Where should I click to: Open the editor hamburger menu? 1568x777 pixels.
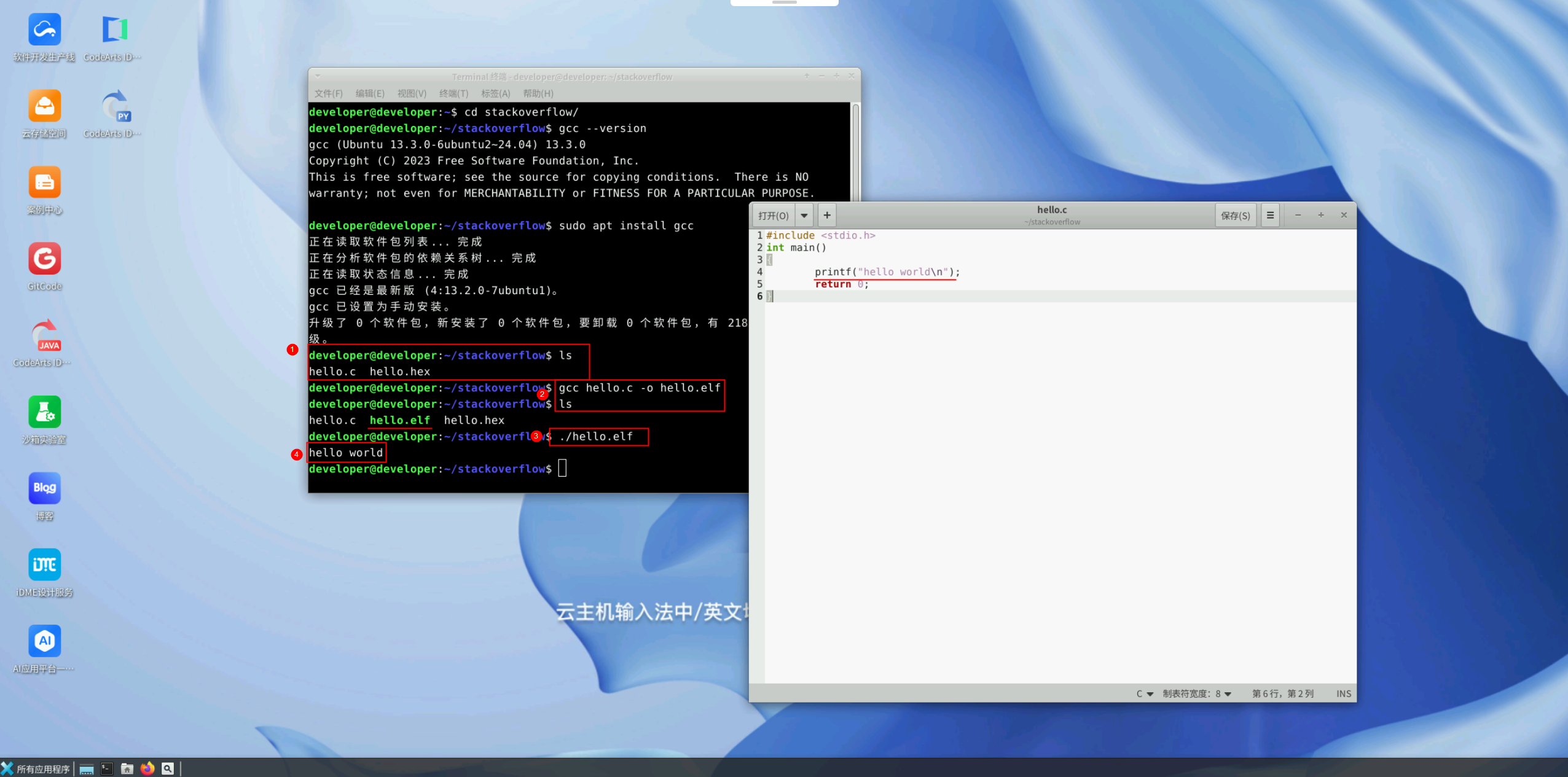pos(1270,216)
